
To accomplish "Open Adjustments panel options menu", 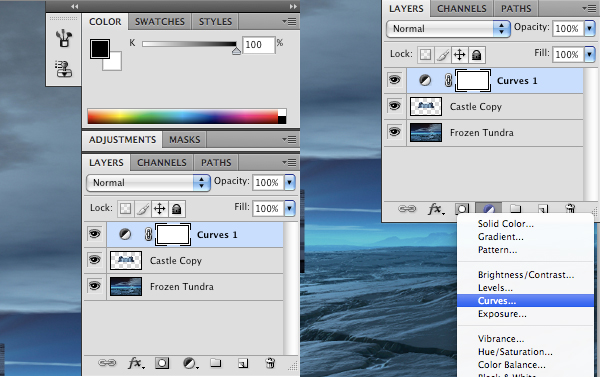I will click(289, 139).
